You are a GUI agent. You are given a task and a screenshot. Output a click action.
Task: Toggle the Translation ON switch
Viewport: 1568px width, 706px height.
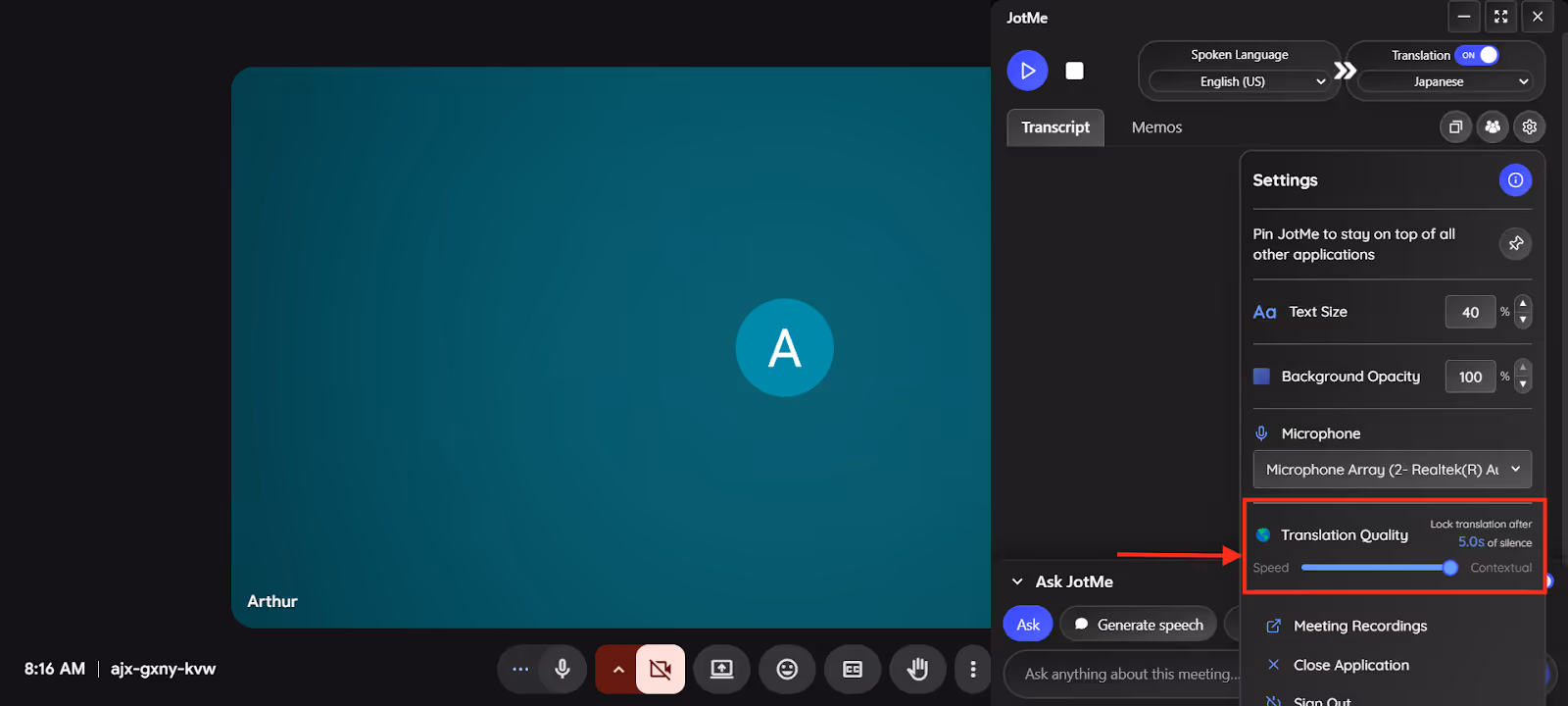[1477, 55]
